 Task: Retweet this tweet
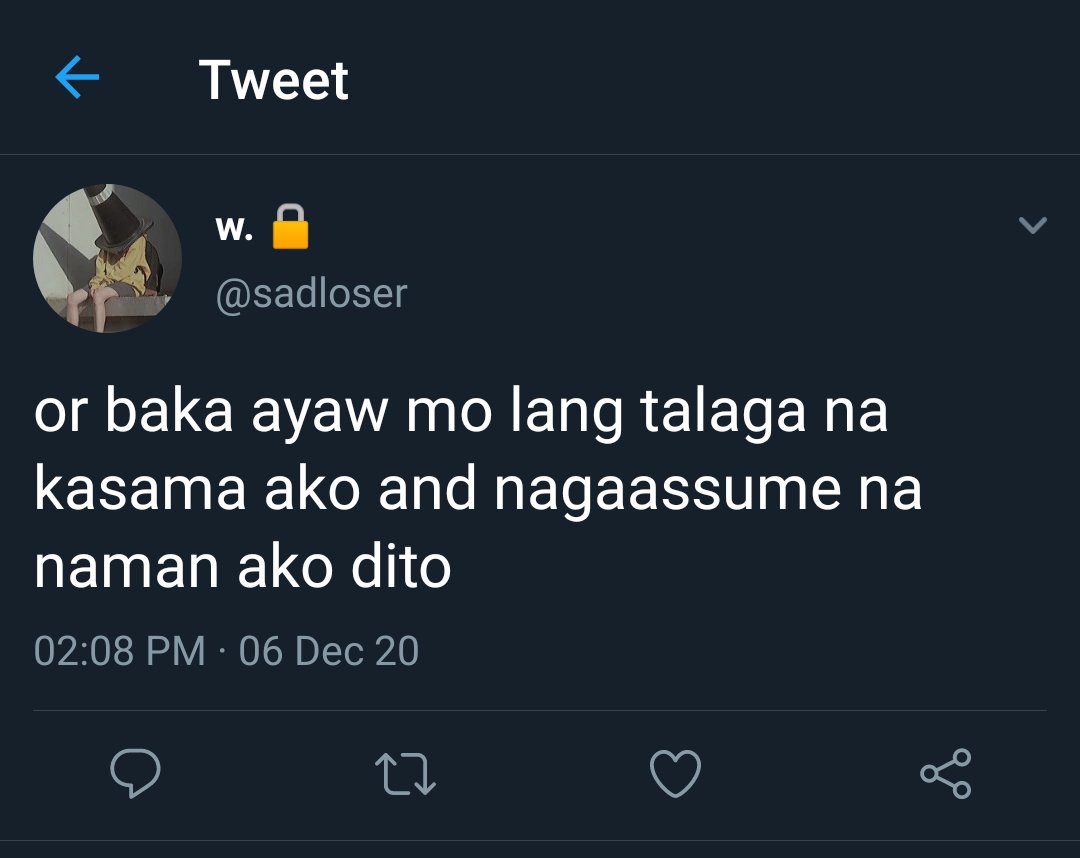[x=405, y=774]
